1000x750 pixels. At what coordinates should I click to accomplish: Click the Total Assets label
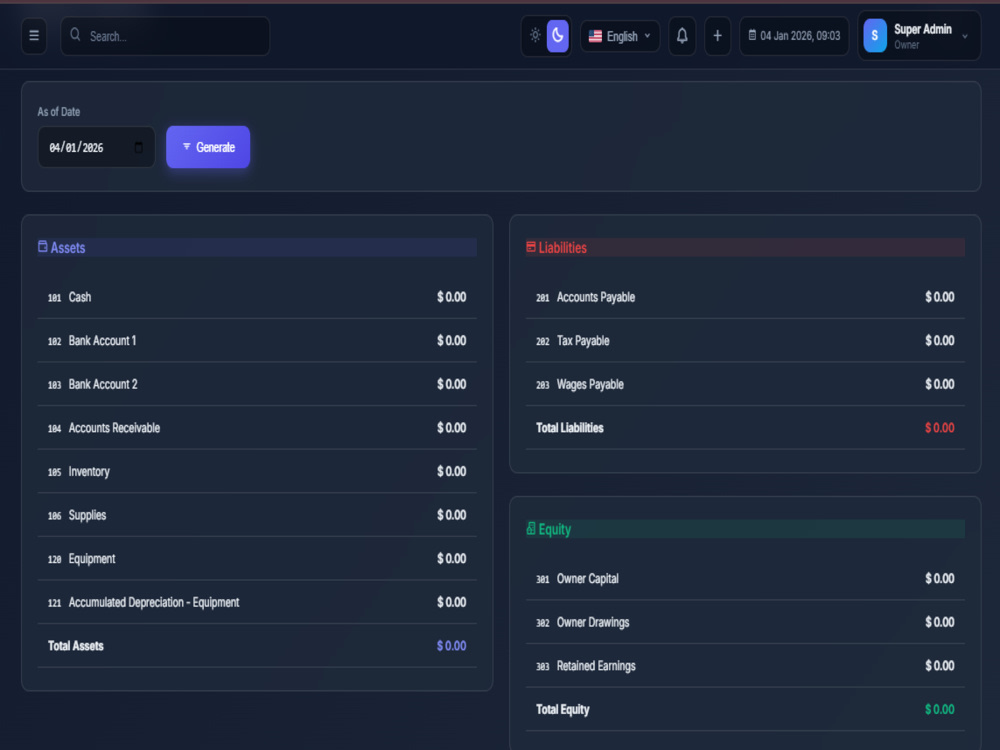click(75, 646)
